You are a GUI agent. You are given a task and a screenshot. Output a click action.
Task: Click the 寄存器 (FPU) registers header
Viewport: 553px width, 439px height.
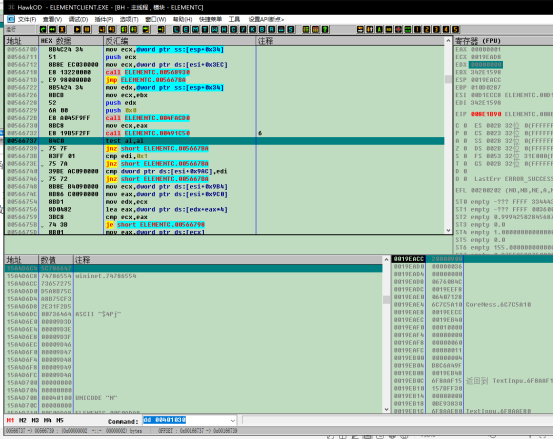503,41
